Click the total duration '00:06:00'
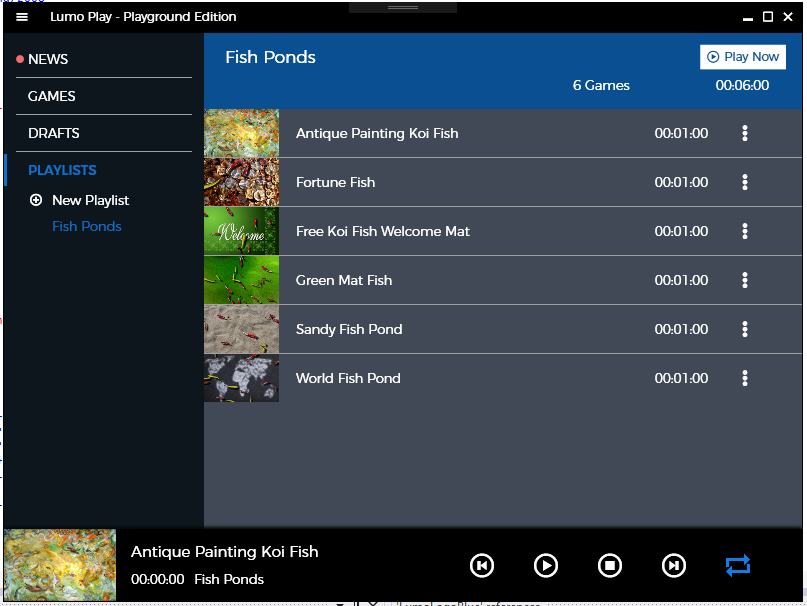The height and width of the screenshot is (606, 807). pyautogui.click(x=742, y=85)
